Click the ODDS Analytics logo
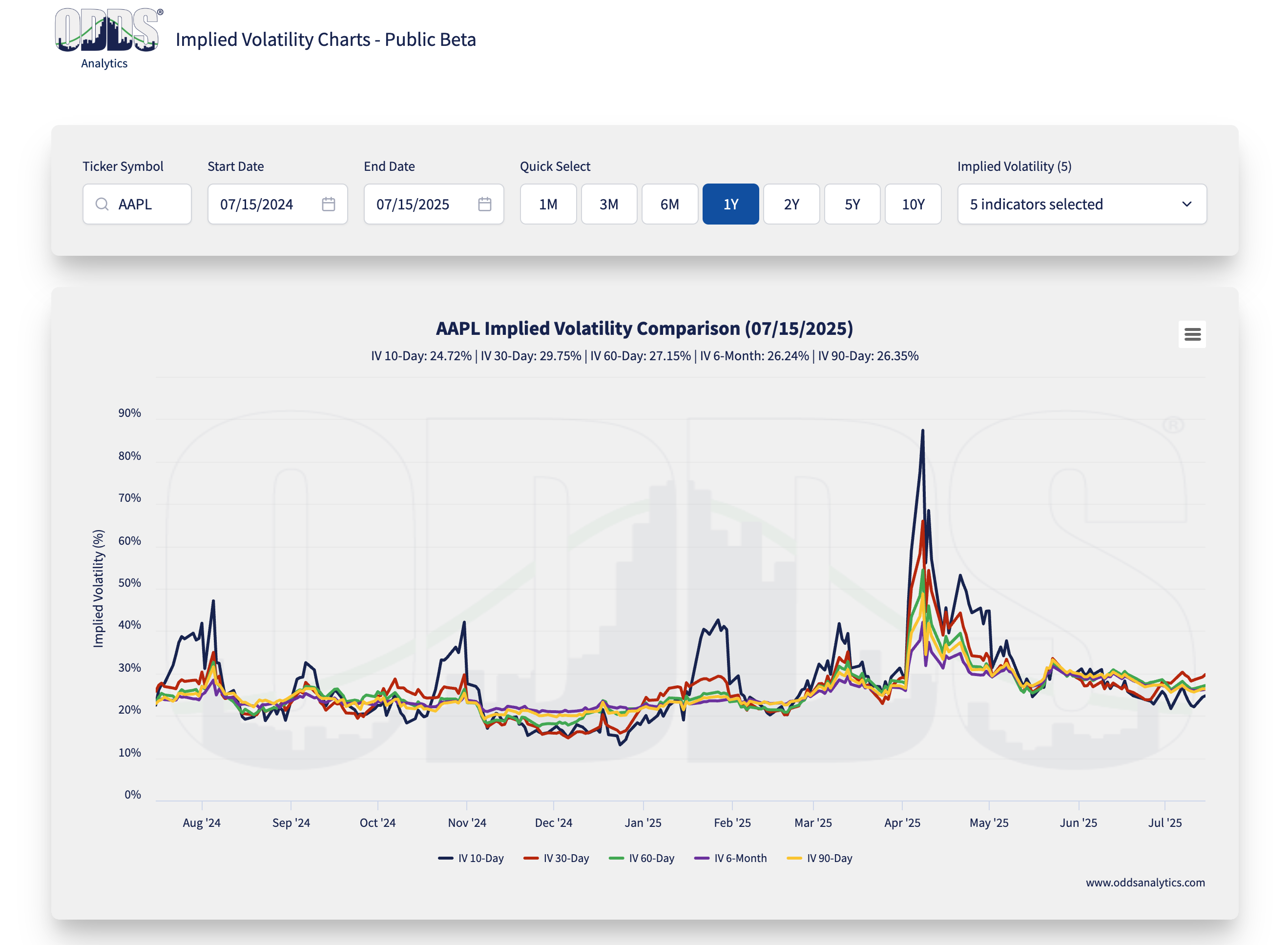 108,39
